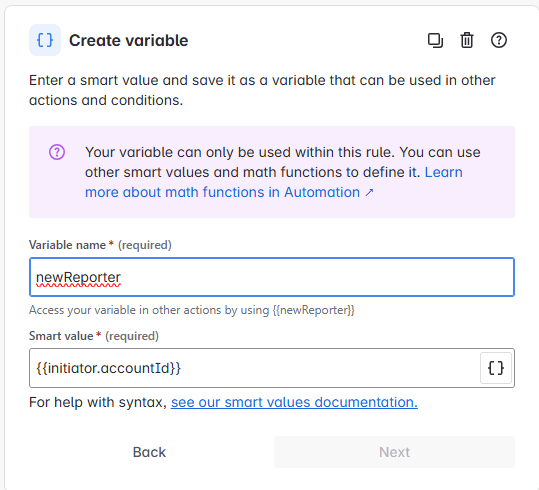539x490 pixels.
Task: Click into the Smart value input field
Action: 254,368
